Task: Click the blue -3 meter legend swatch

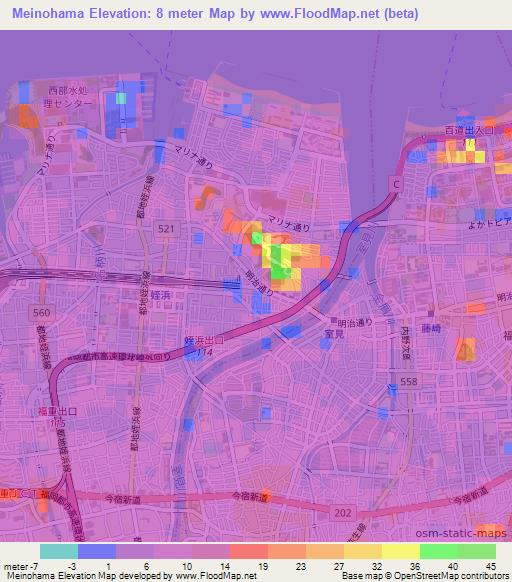Action: pyautogui.click(x=97, y=551)
